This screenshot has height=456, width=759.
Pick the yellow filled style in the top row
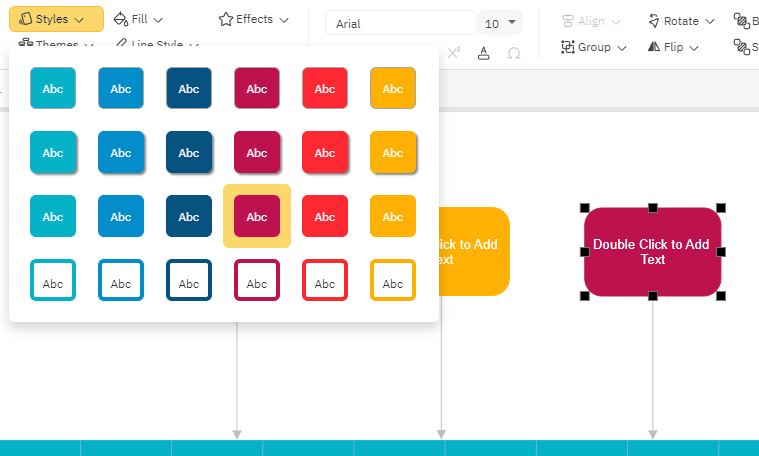(x=393, y=89)
